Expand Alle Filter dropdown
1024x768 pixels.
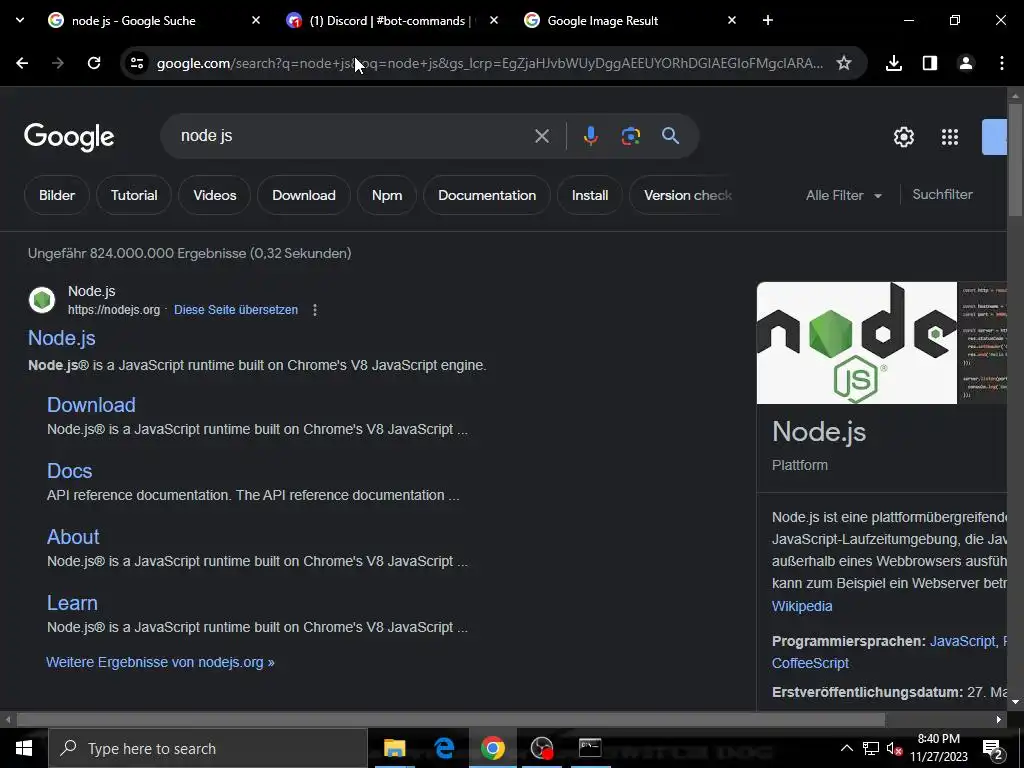(x=843, y=195)
